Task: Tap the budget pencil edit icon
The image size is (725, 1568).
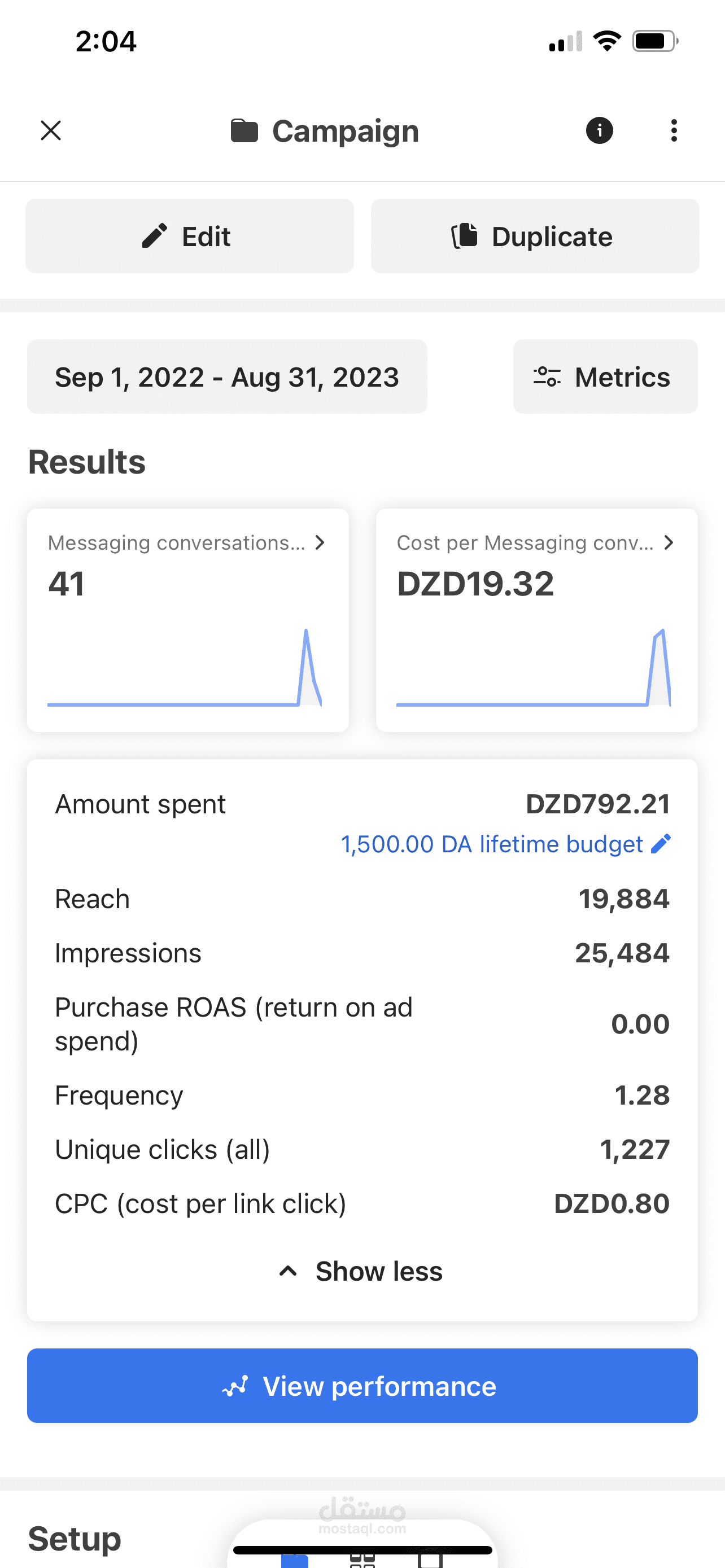Action: point(661,844)
